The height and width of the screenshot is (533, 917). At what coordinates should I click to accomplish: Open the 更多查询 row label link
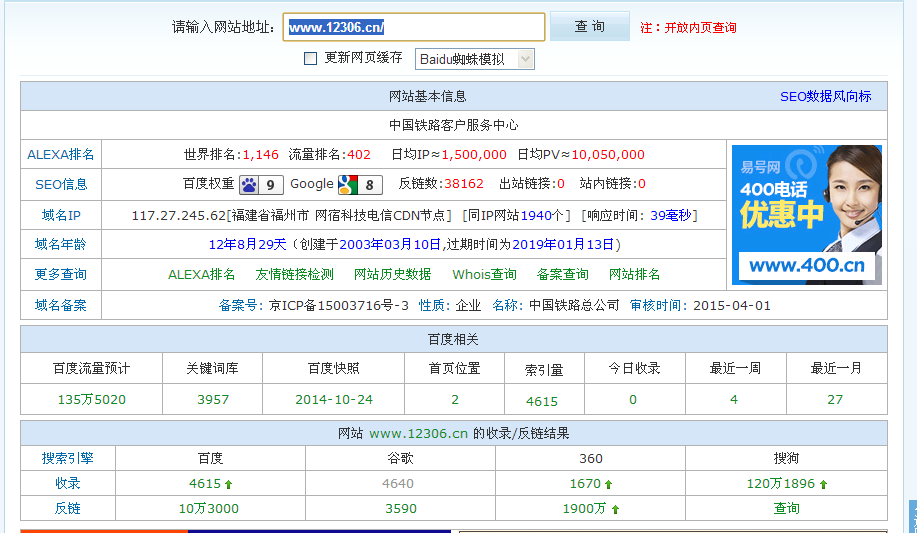[x=61, y=274]
